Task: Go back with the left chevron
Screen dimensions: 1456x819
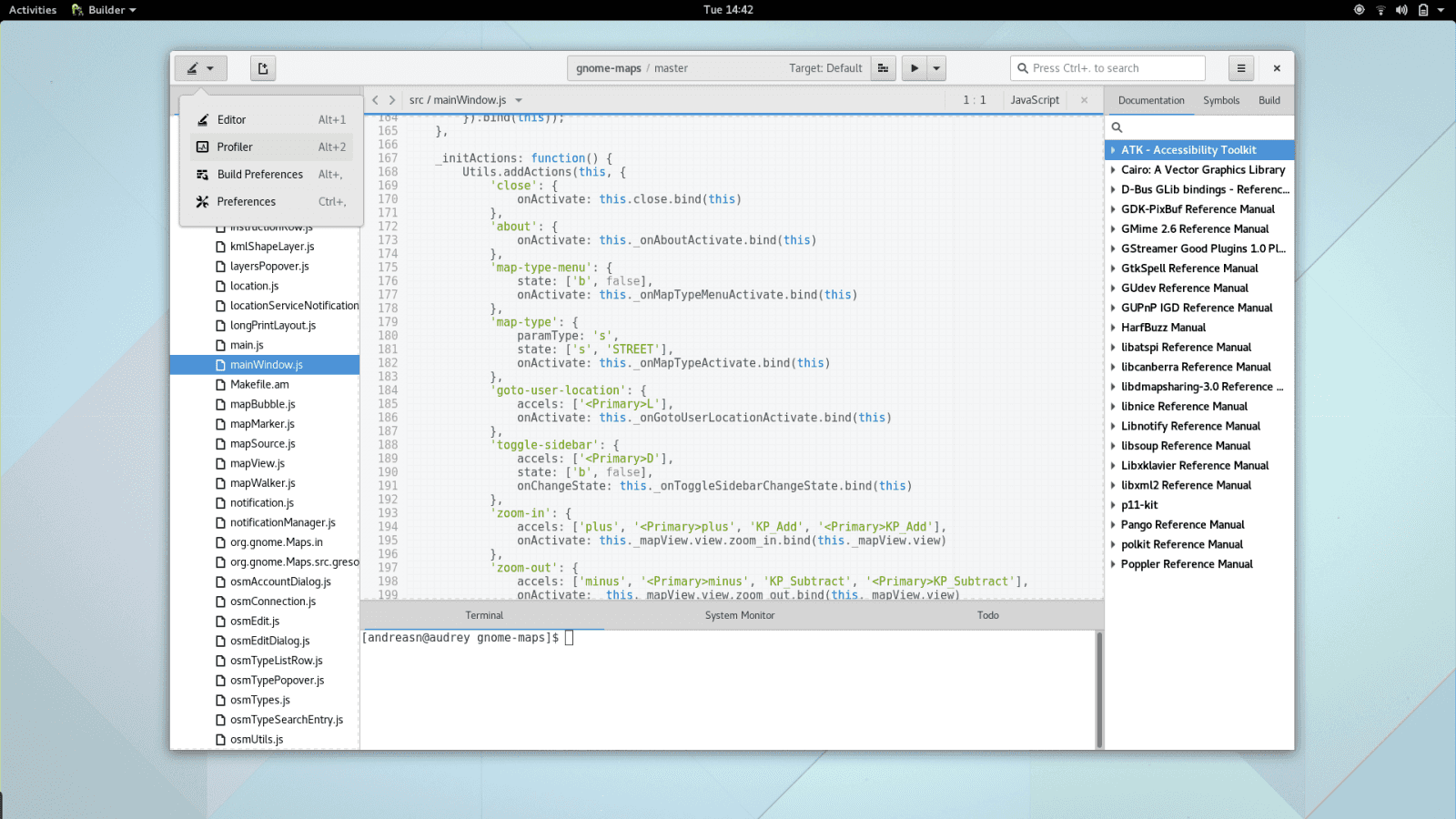Action: click(375, 100)
